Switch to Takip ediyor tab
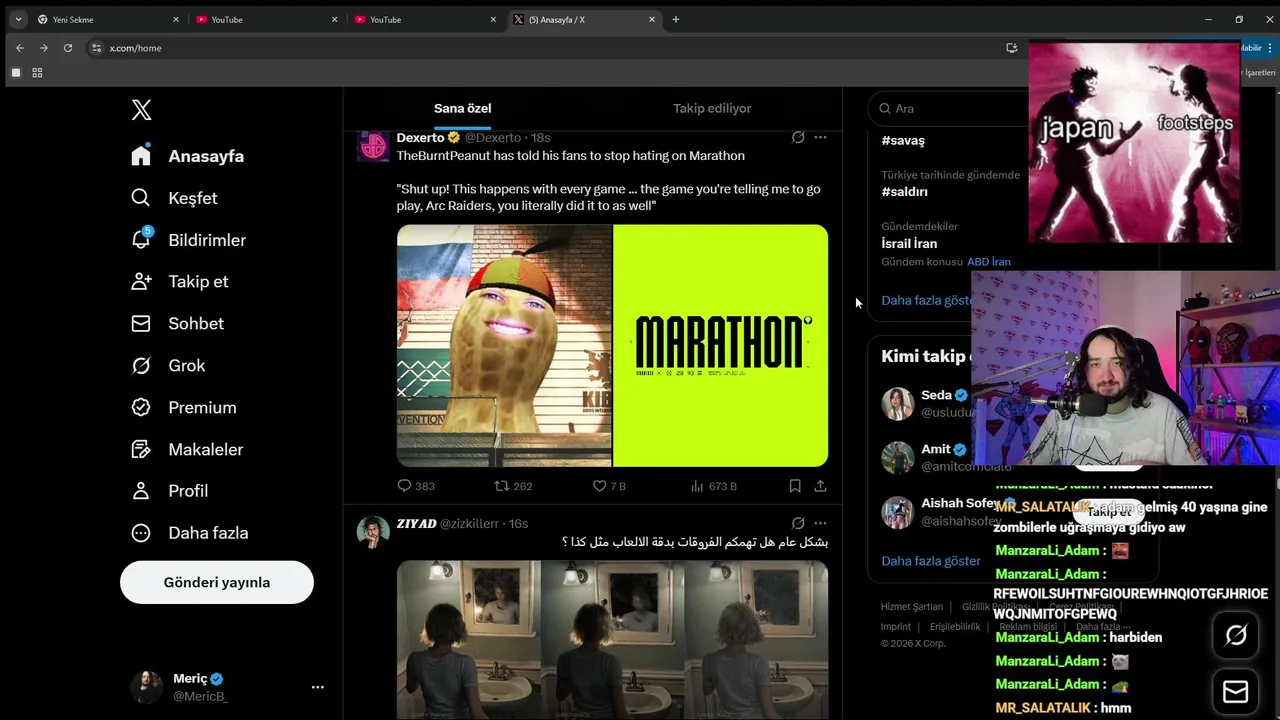The width and height of the screenshot is (1280, 720). tap(712, 108)
